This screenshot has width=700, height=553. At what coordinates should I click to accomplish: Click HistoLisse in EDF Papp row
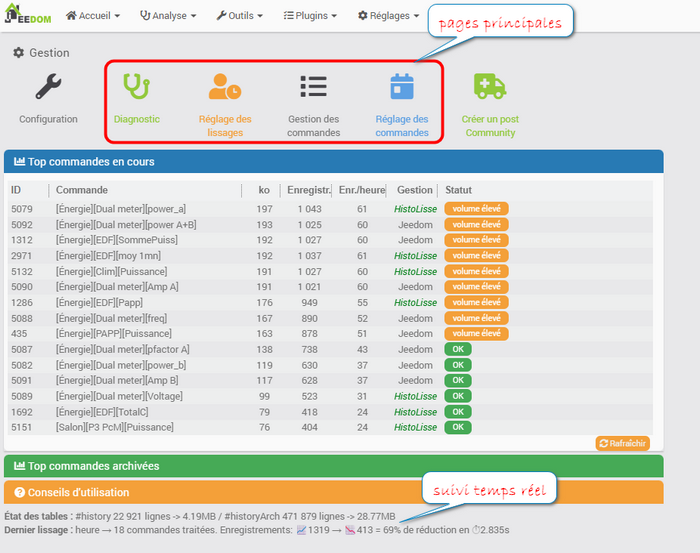415,303
